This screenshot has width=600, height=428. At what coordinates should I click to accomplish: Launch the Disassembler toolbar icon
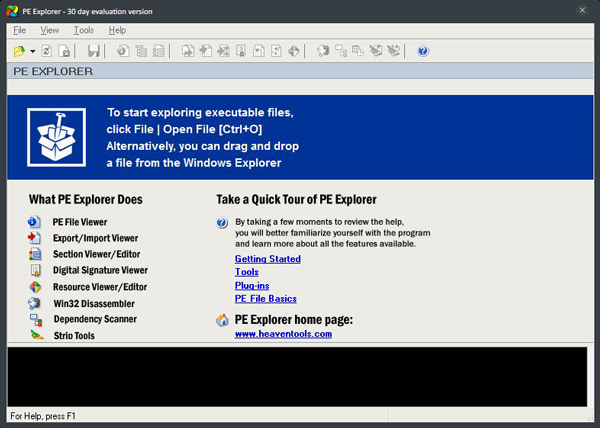click(x=323, y=51)
